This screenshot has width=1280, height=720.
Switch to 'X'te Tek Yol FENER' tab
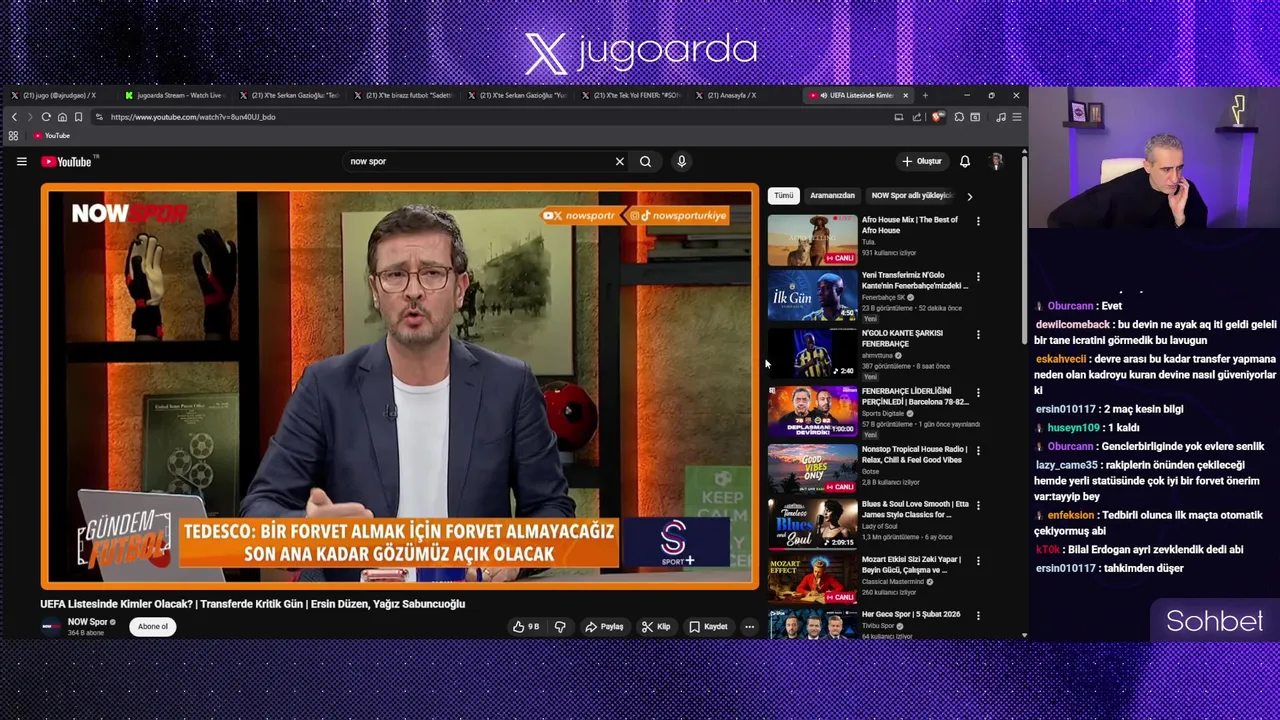point(631,95)
